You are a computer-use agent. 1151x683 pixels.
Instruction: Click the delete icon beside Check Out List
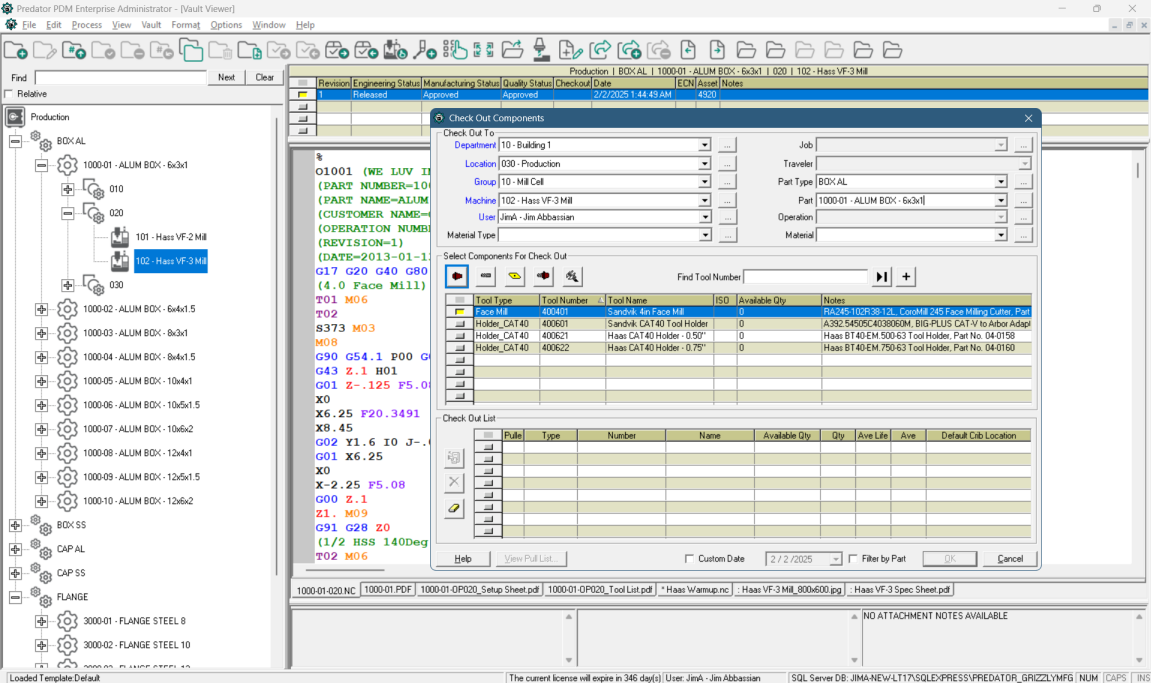(x=453, y=482)
